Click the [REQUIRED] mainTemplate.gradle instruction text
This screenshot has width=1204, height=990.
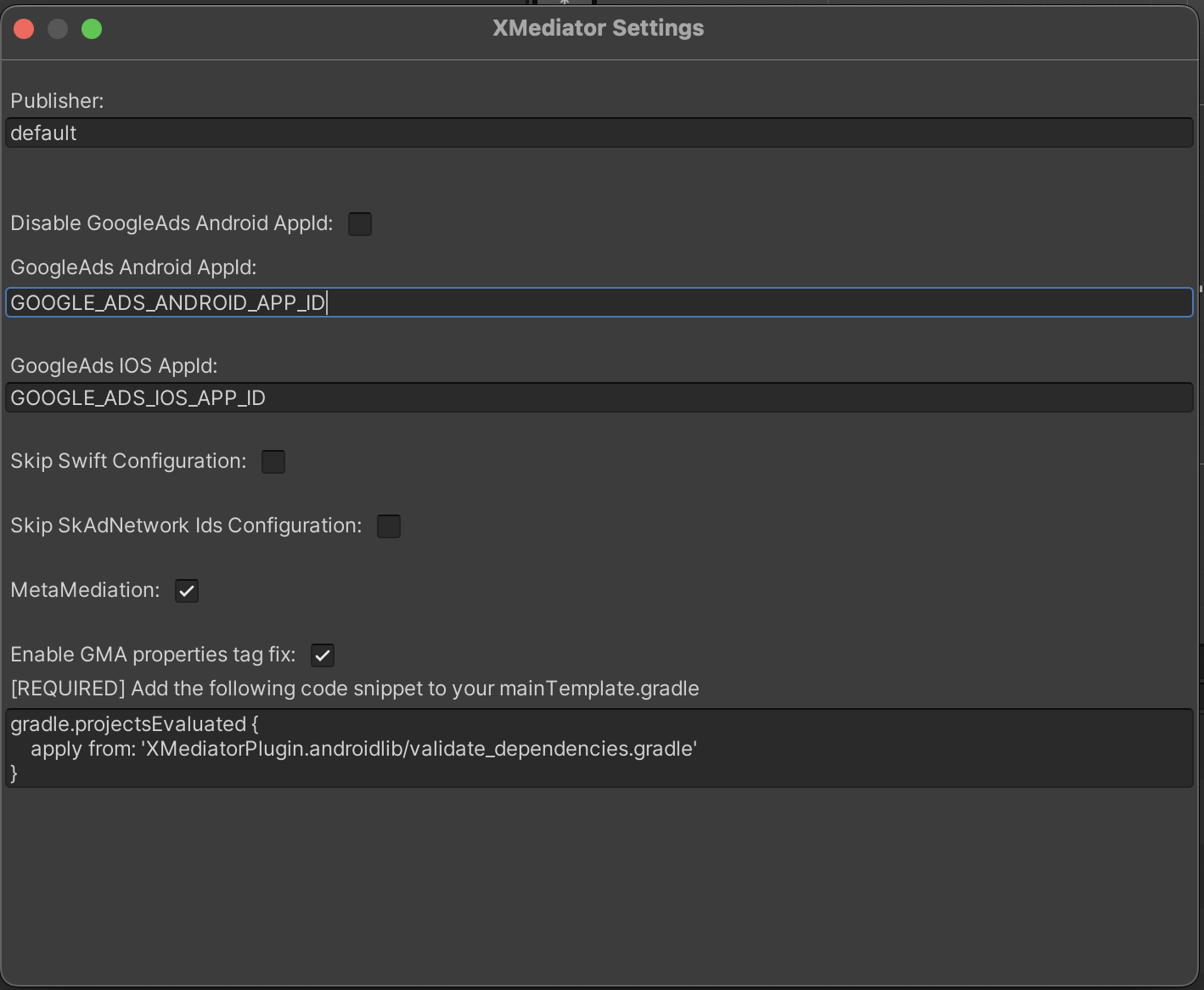[355, 689]
